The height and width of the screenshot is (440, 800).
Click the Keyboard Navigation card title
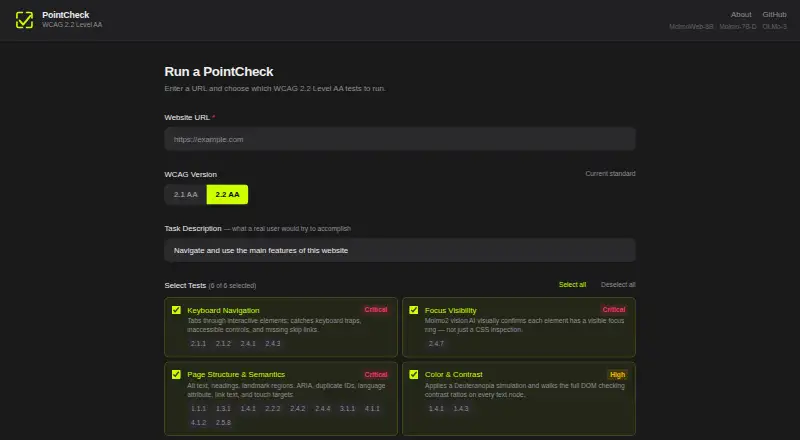(x=223, y=310)
